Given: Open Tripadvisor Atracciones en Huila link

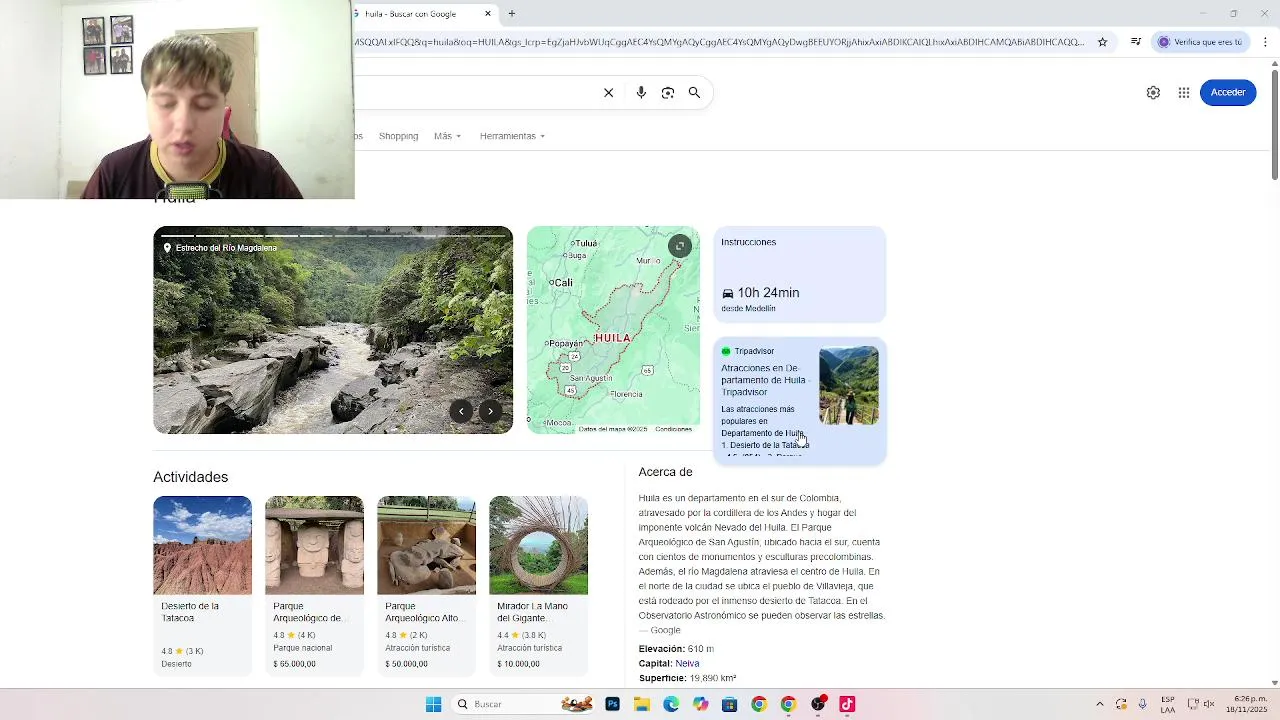Looking at the screenshot, I should click(x=763, y=380).
